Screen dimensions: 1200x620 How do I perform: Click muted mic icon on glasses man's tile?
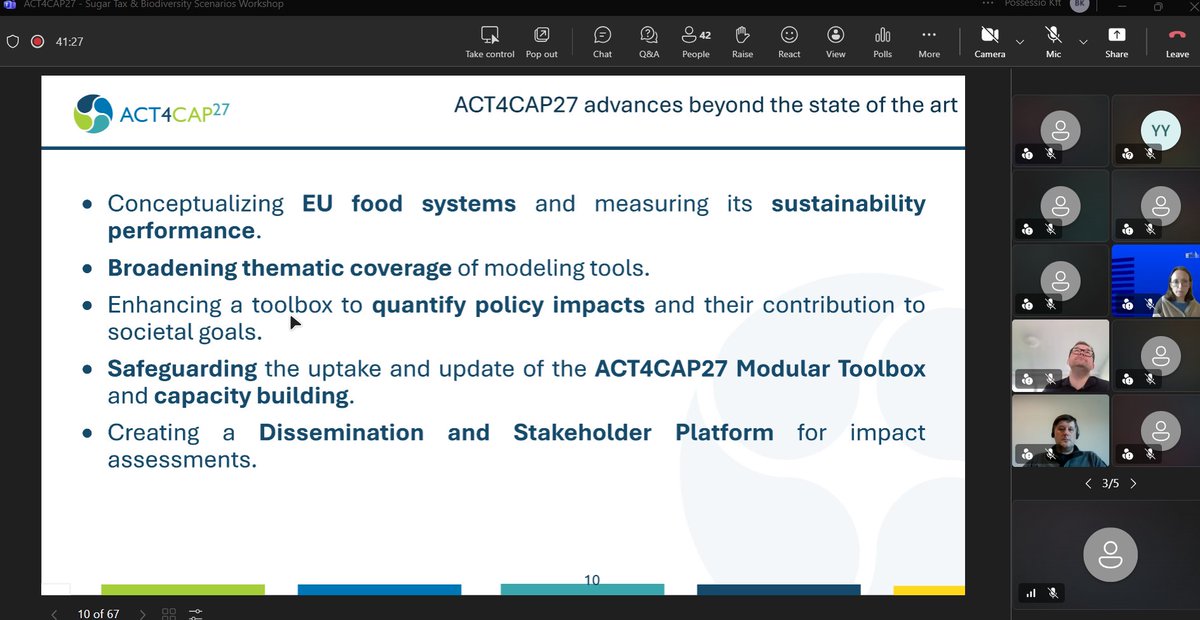tap(1051, 380)
